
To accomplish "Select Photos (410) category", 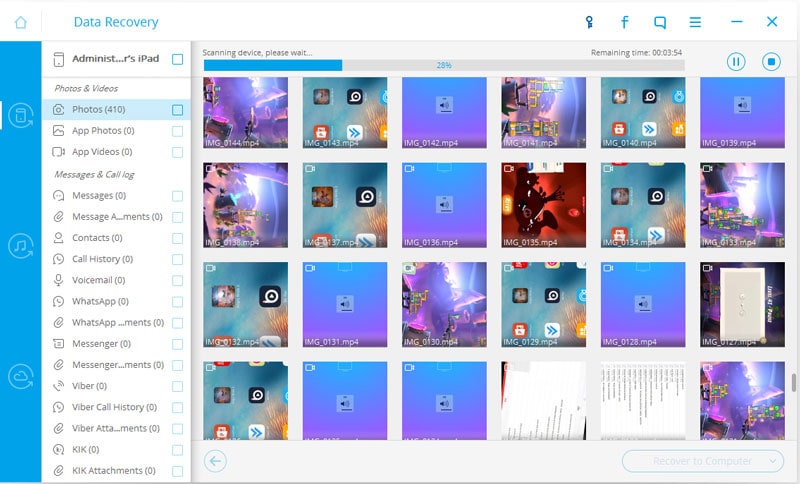I will (x=116, y=110).
